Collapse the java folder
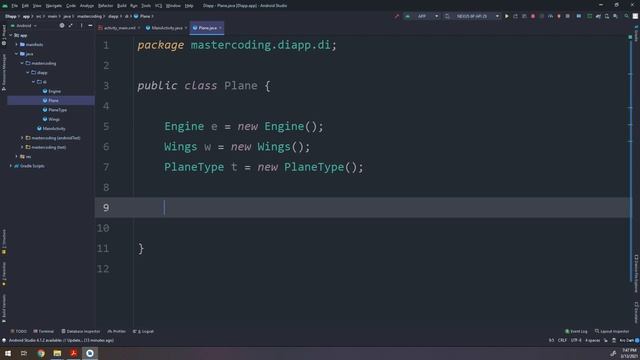This screenshot has height=360, width=640. 17,54
